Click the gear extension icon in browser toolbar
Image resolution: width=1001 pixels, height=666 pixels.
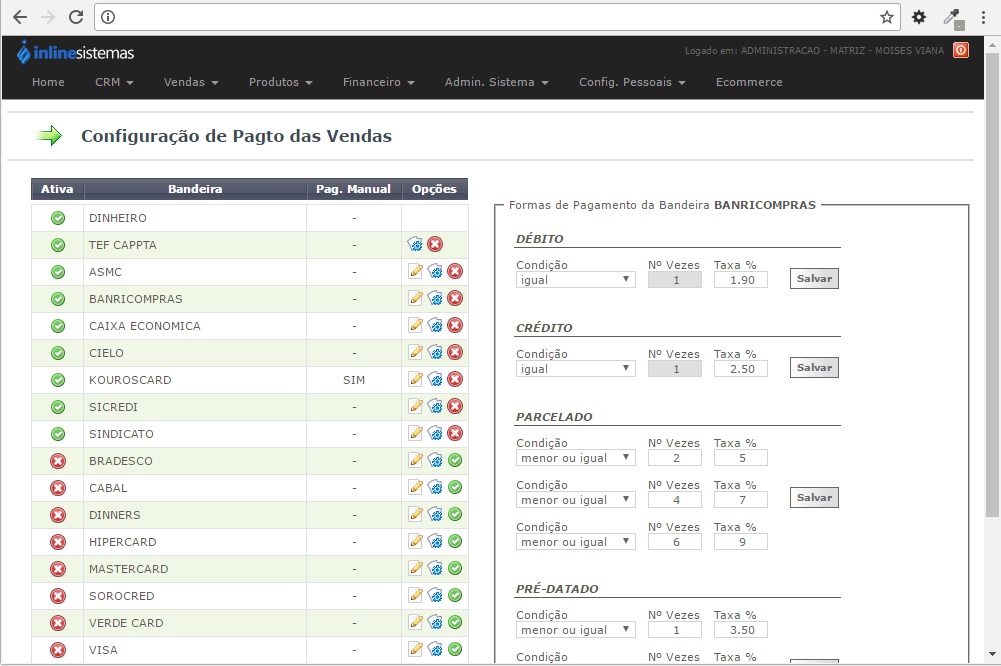pos(919,17)
